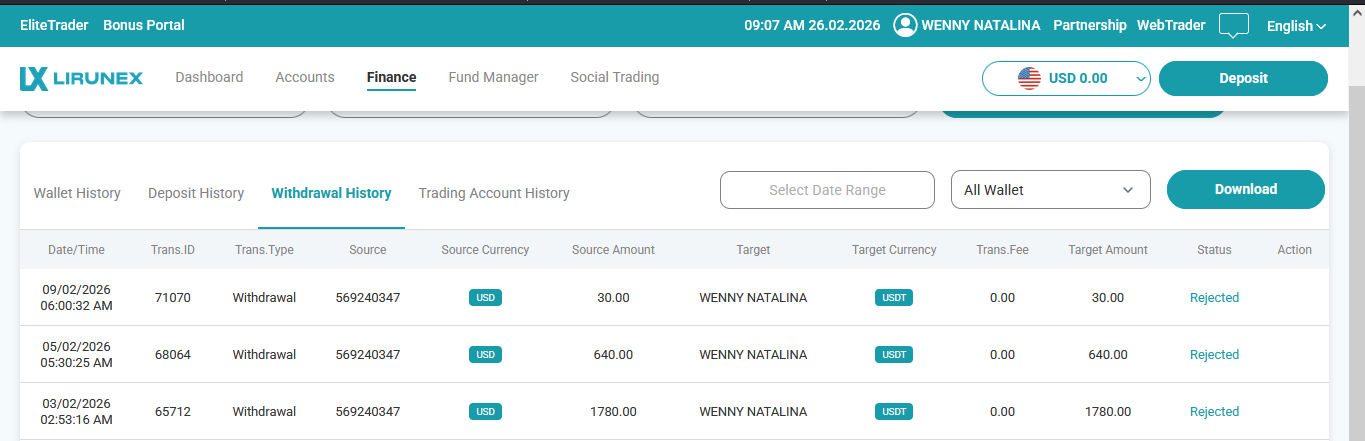Click the Trans.Fee column header
Screen dimensions: 1365x441
tap(1002, 250)
